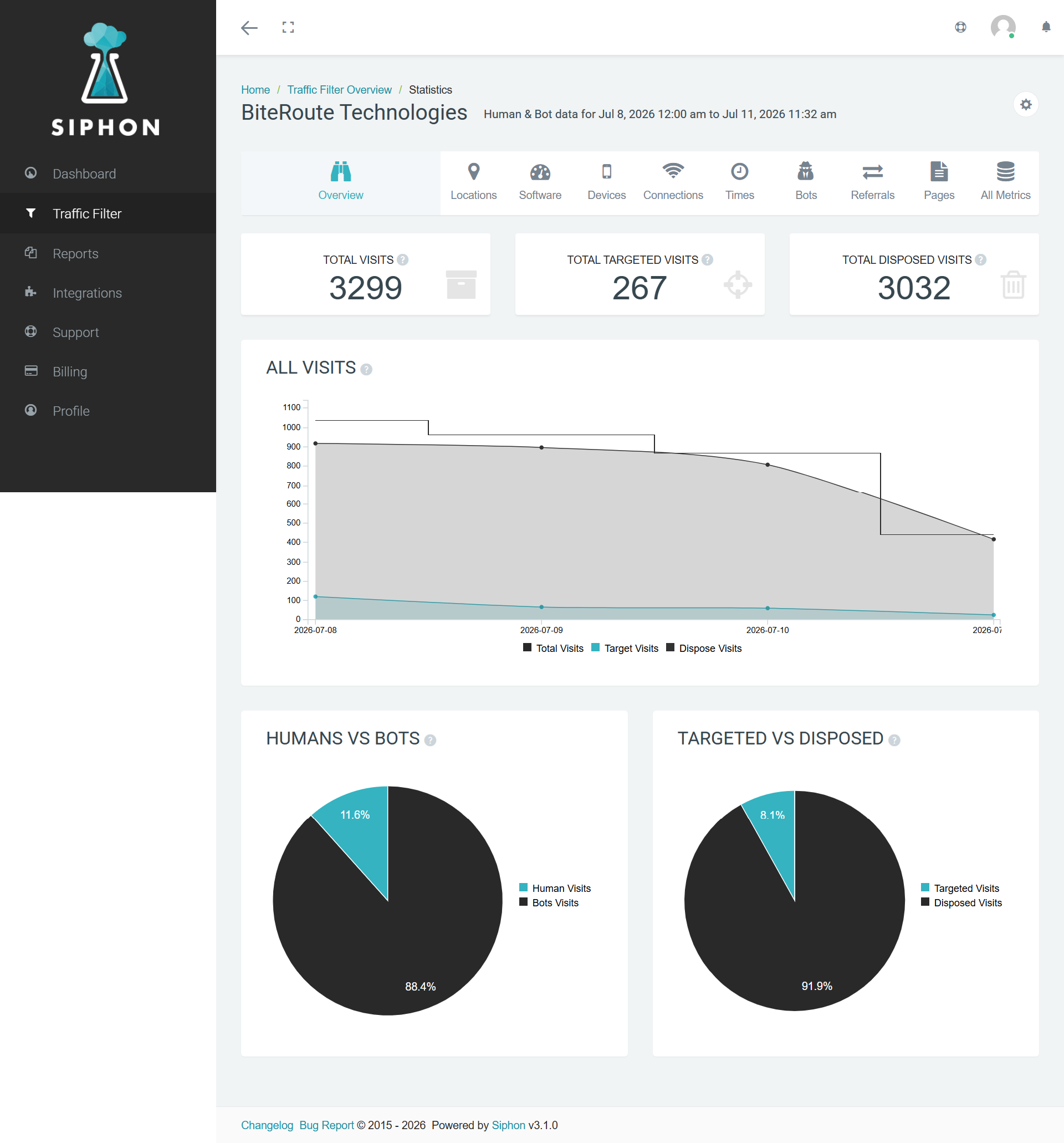Switch to the Software tab
Screen dimensions: 1064x1143
pos(540,183)
